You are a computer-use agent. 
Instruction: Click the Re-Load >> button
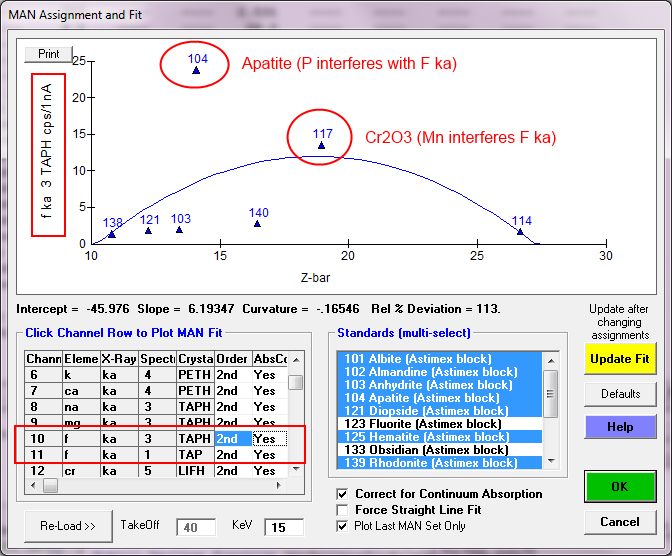click(x=68, y=524)
